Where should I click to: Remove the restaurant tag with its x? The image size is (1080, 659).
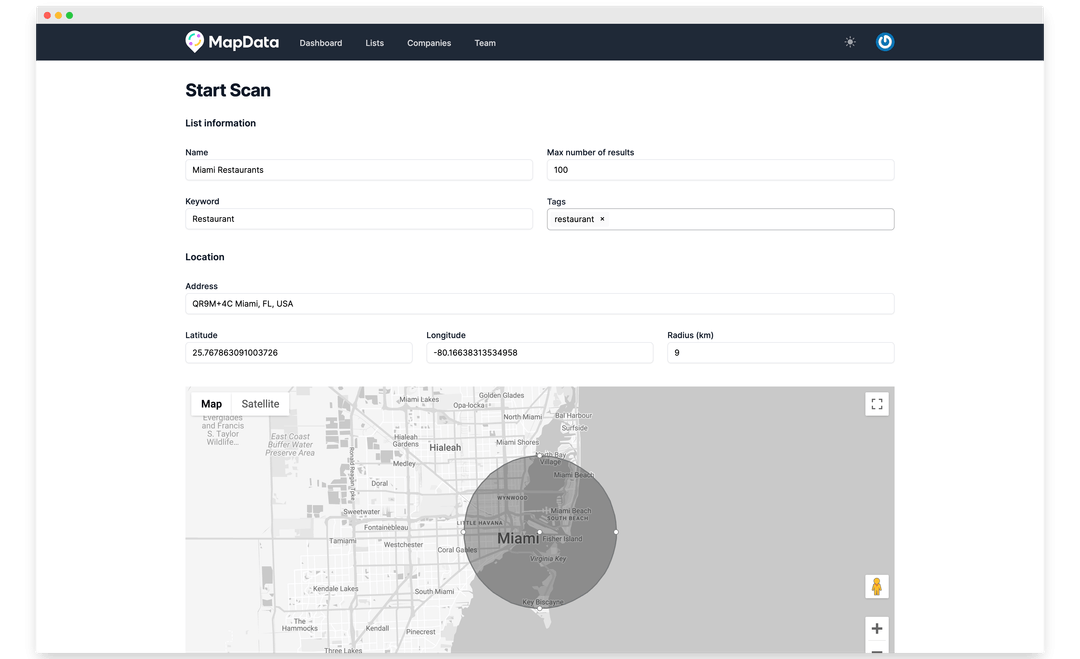point(602,219)
